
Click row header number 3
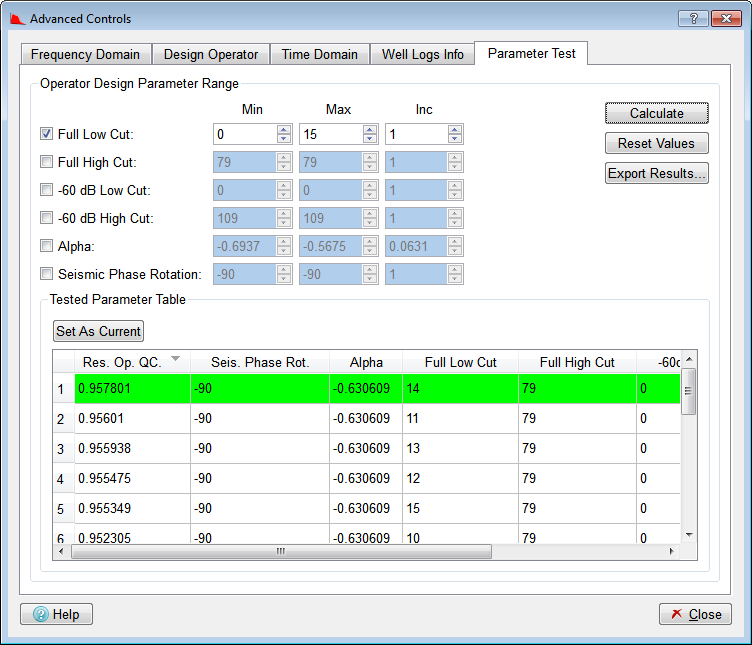pos(61,449)
